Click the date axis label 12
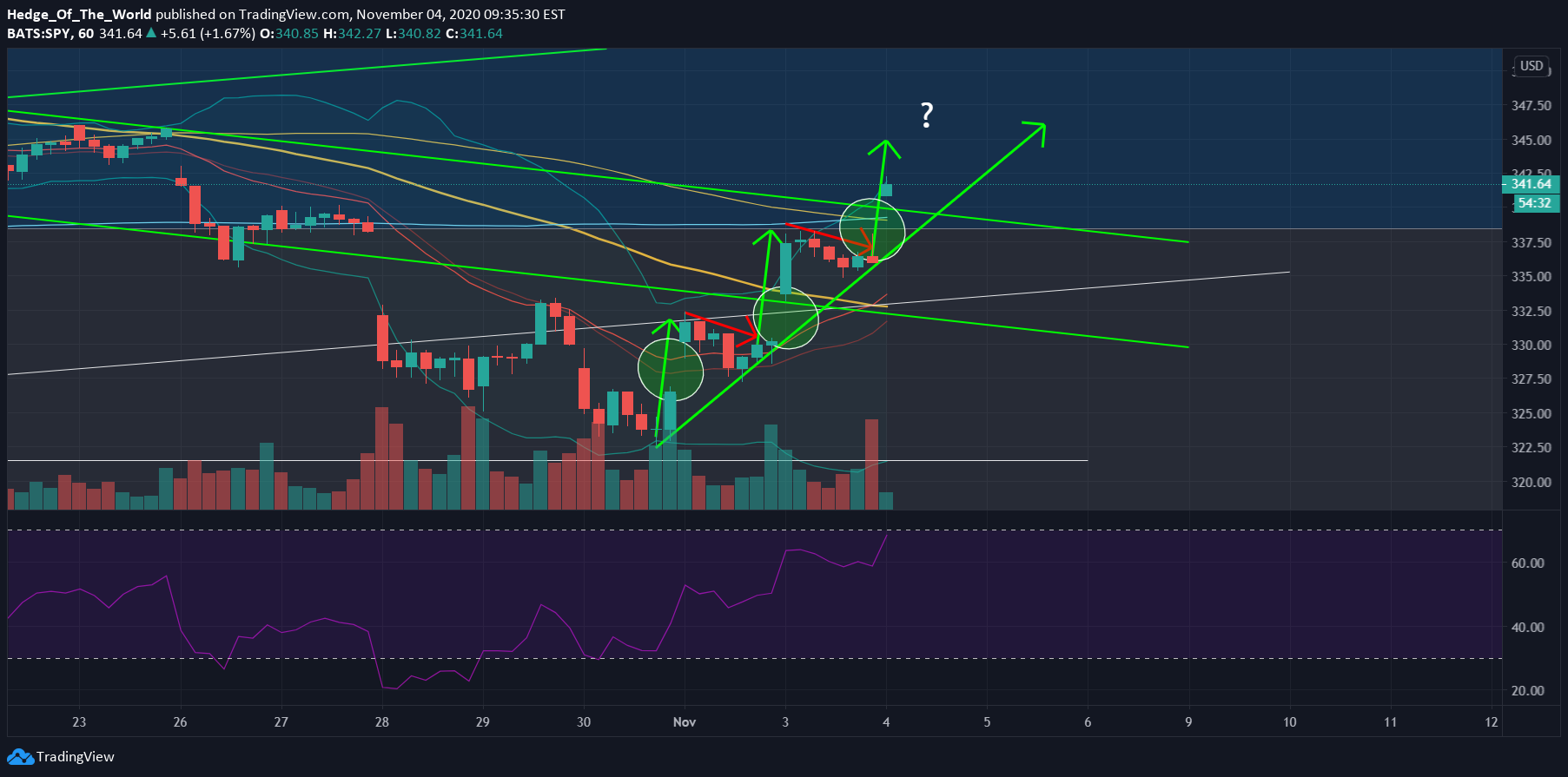1568x777 pixels. click(x=1492, y=722)
